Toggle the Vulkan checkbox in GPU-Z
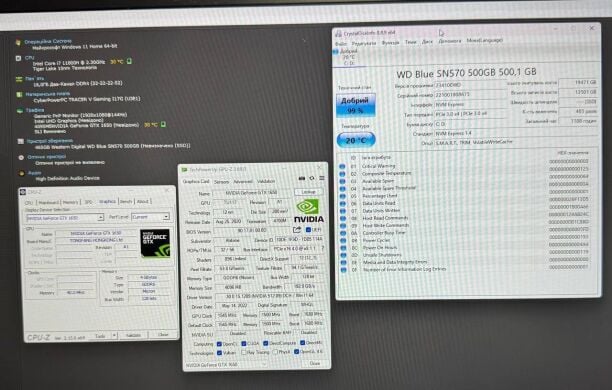This screenshot has height=390, width=612. tap(219, 353)
